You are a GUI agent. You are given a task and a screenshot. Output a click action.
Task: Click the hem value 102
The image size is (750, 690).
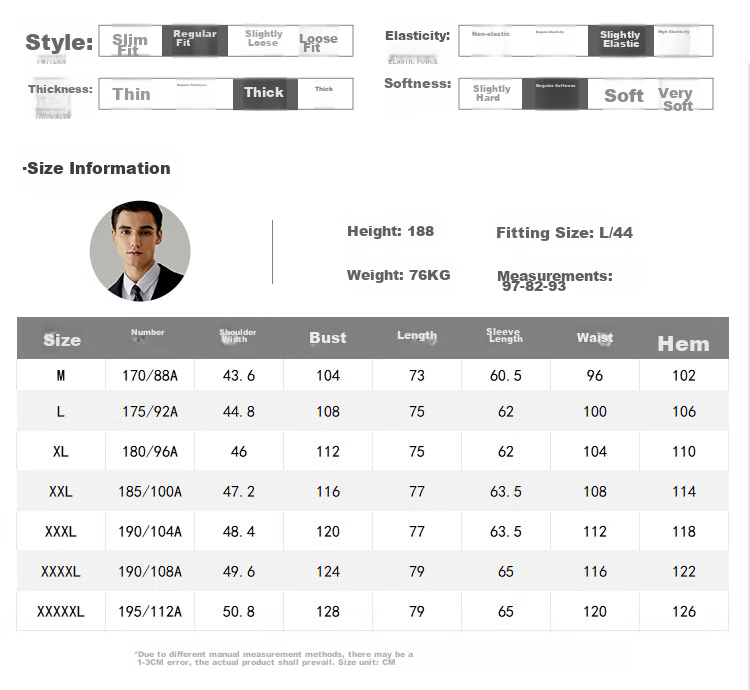point(684,376)
